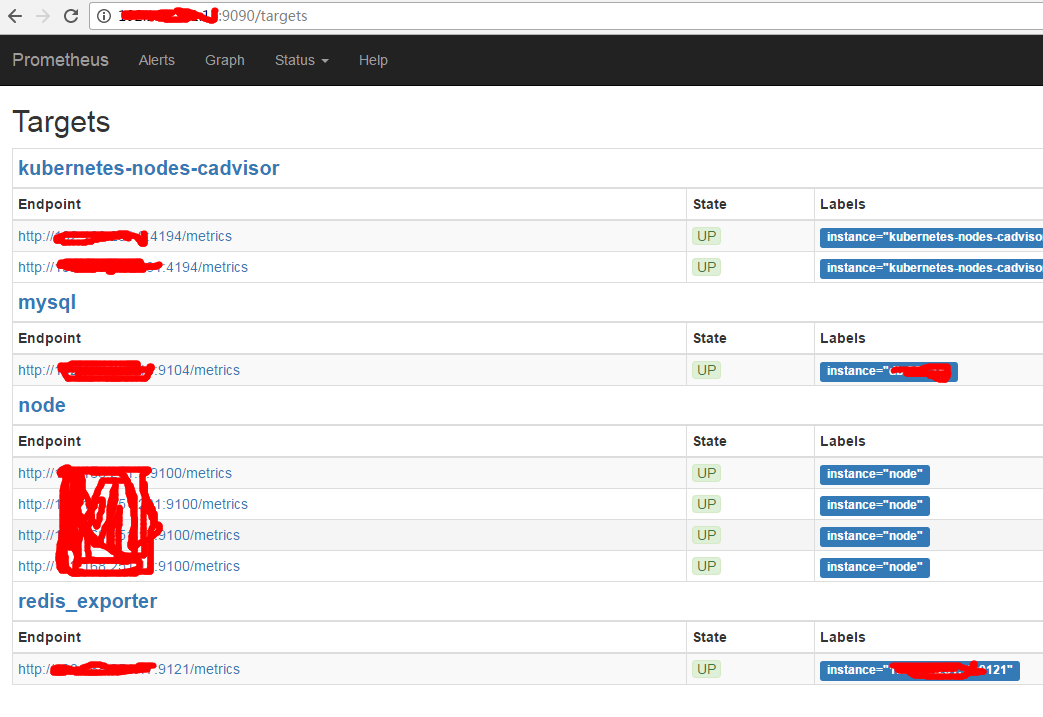Click instance="node" label in first node row
Image resolution: width=1043 pixels, height=717 pixels.
[x=875, y=474]
